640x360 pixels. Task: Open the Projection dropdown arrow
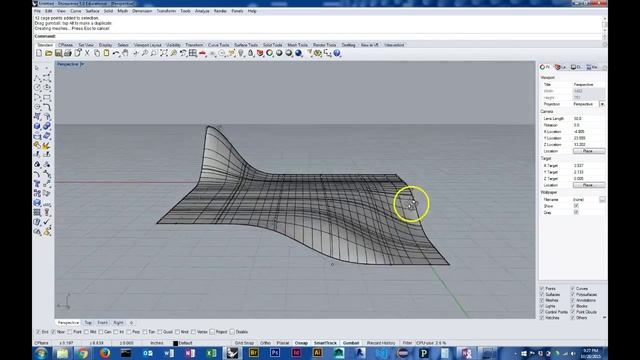click(x=602, y=104)
